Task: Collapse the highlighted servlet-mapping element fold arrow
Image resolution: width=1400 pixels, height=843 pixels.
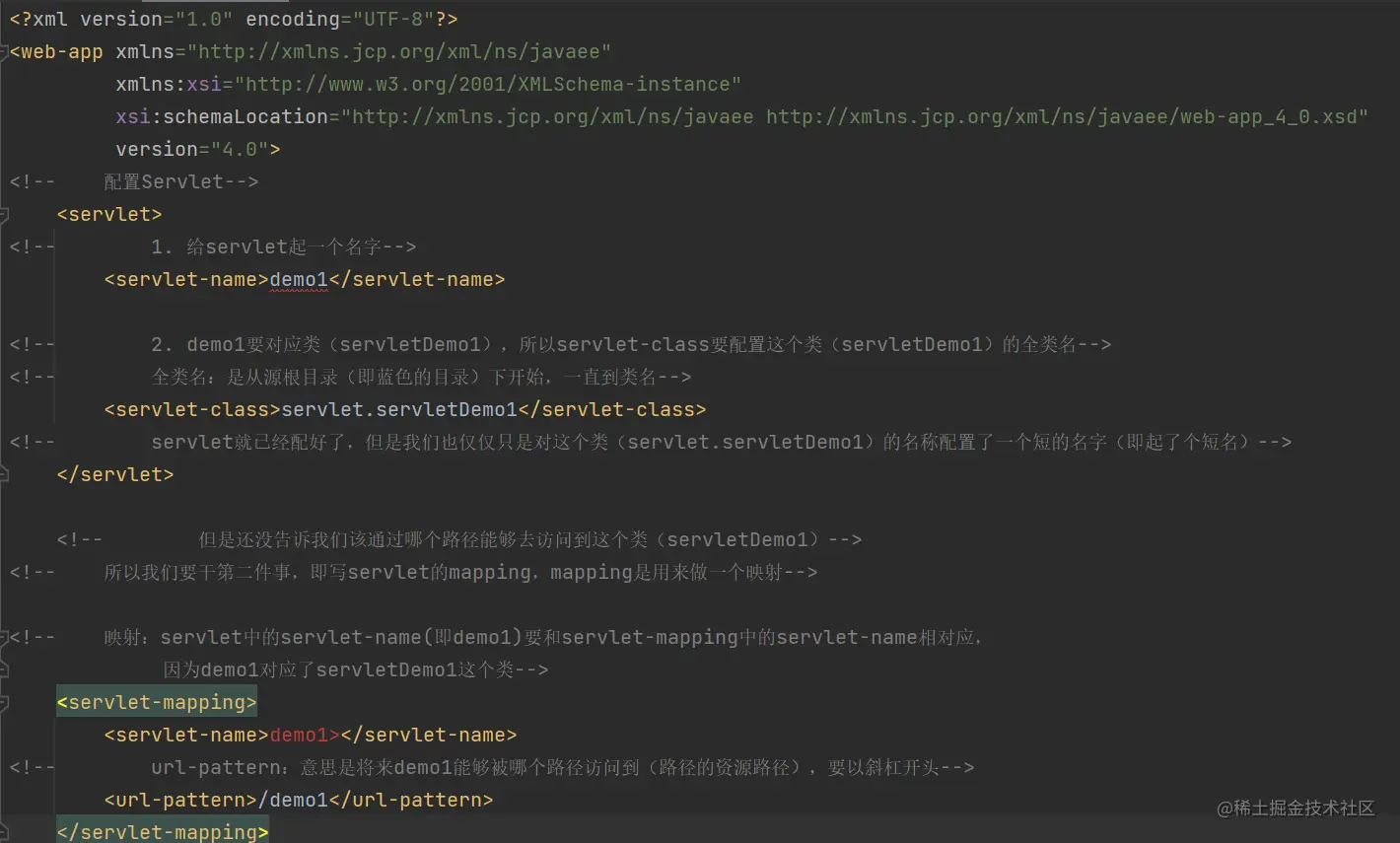Action: point(6,702)
